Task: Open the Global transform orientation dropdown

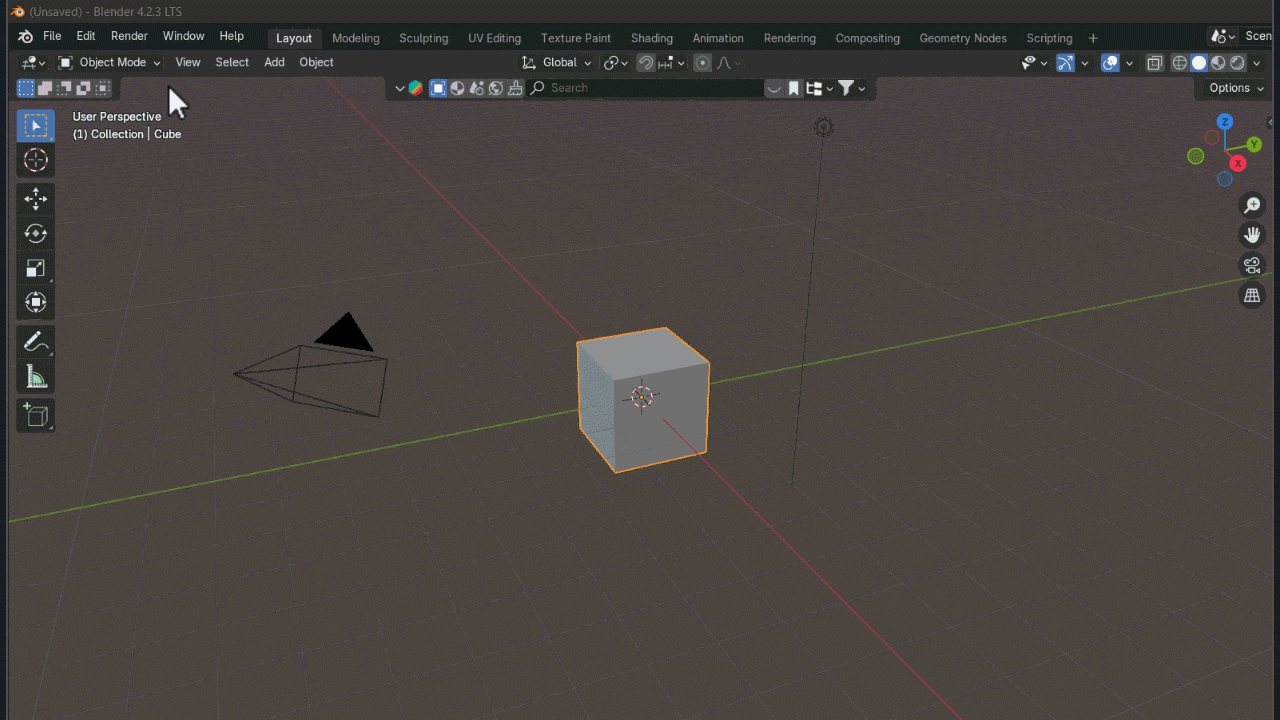Action: click(x=558, y=62)
